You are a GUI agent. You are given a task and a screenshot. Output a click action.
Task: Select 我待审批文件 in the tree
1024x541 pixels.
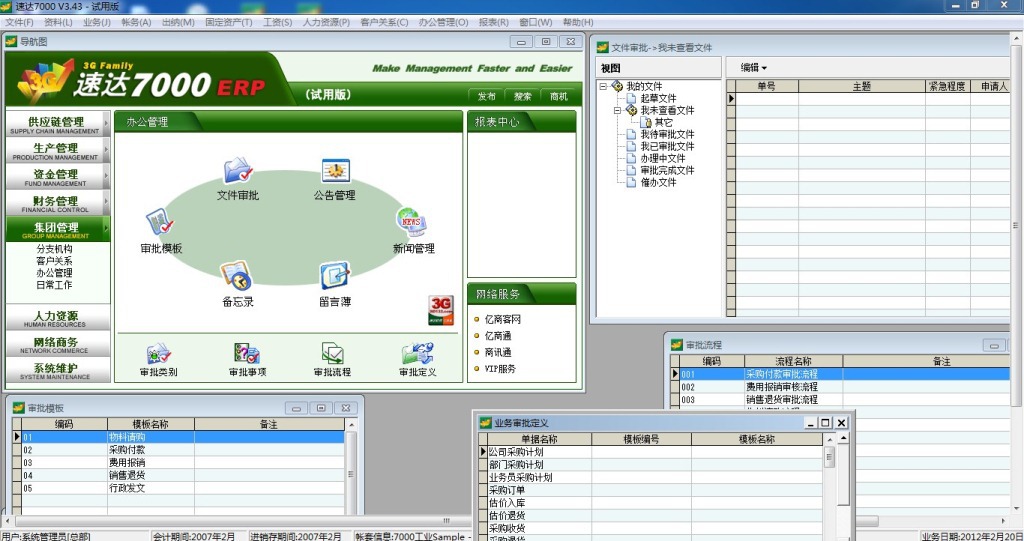(x=667, y=134)
